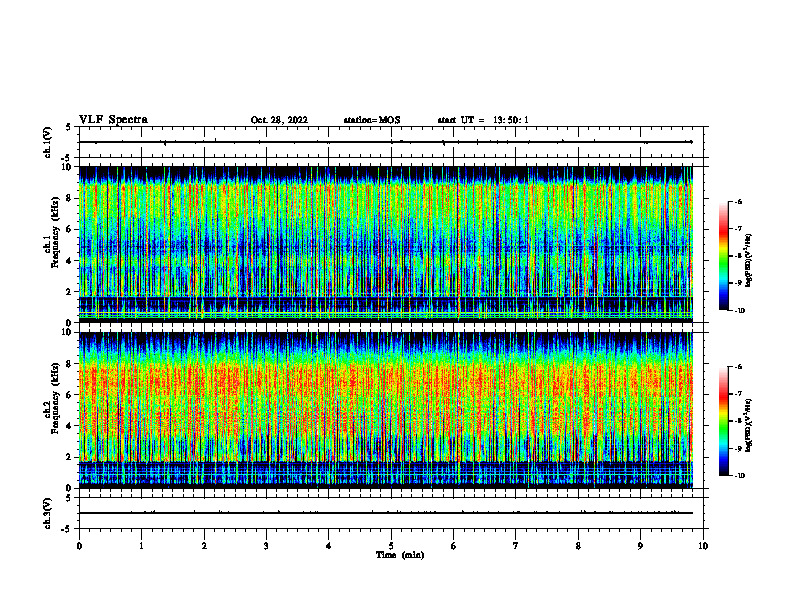Select the date text "Oct. 28, 2022"
792x612 pixels.
click(x=279, y=120)
